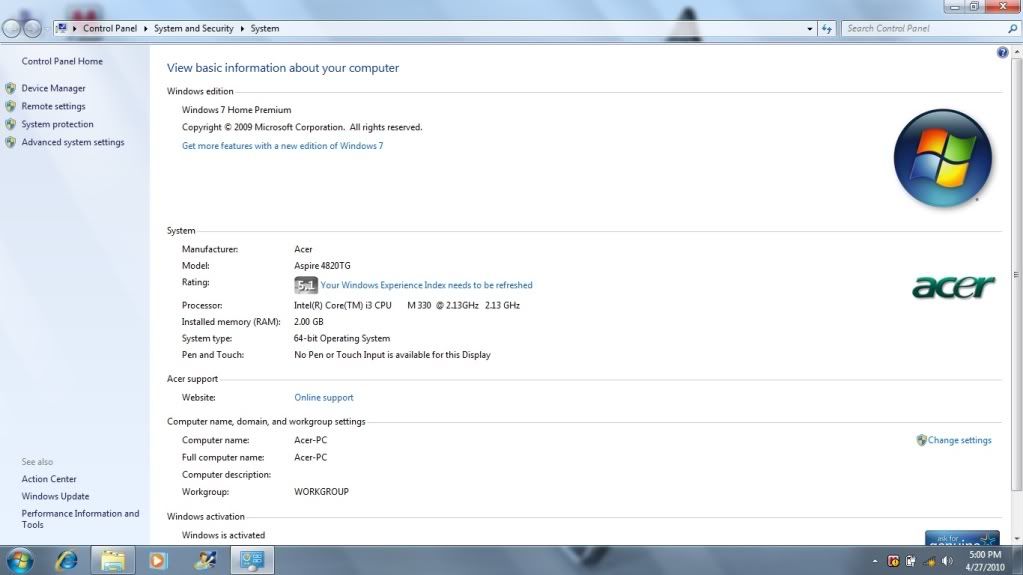Screen dimensions: 1023x575
Task: Select the Windows is activated text
Action: point(223,535)
